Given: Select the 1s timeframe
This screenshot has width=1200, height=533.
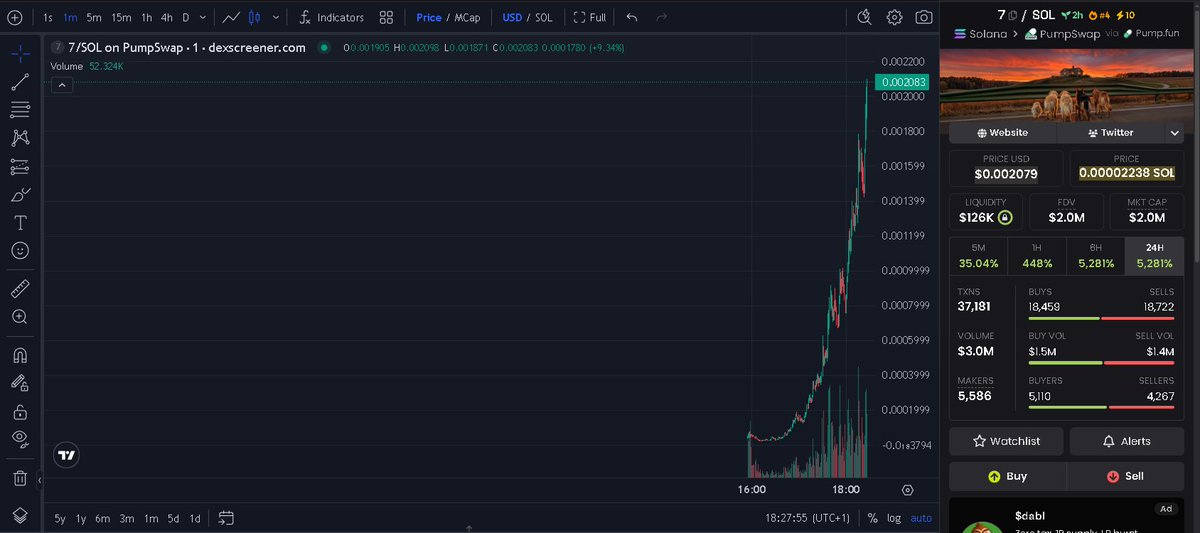Looking at the screenshot, I should [x=48, y=17].
